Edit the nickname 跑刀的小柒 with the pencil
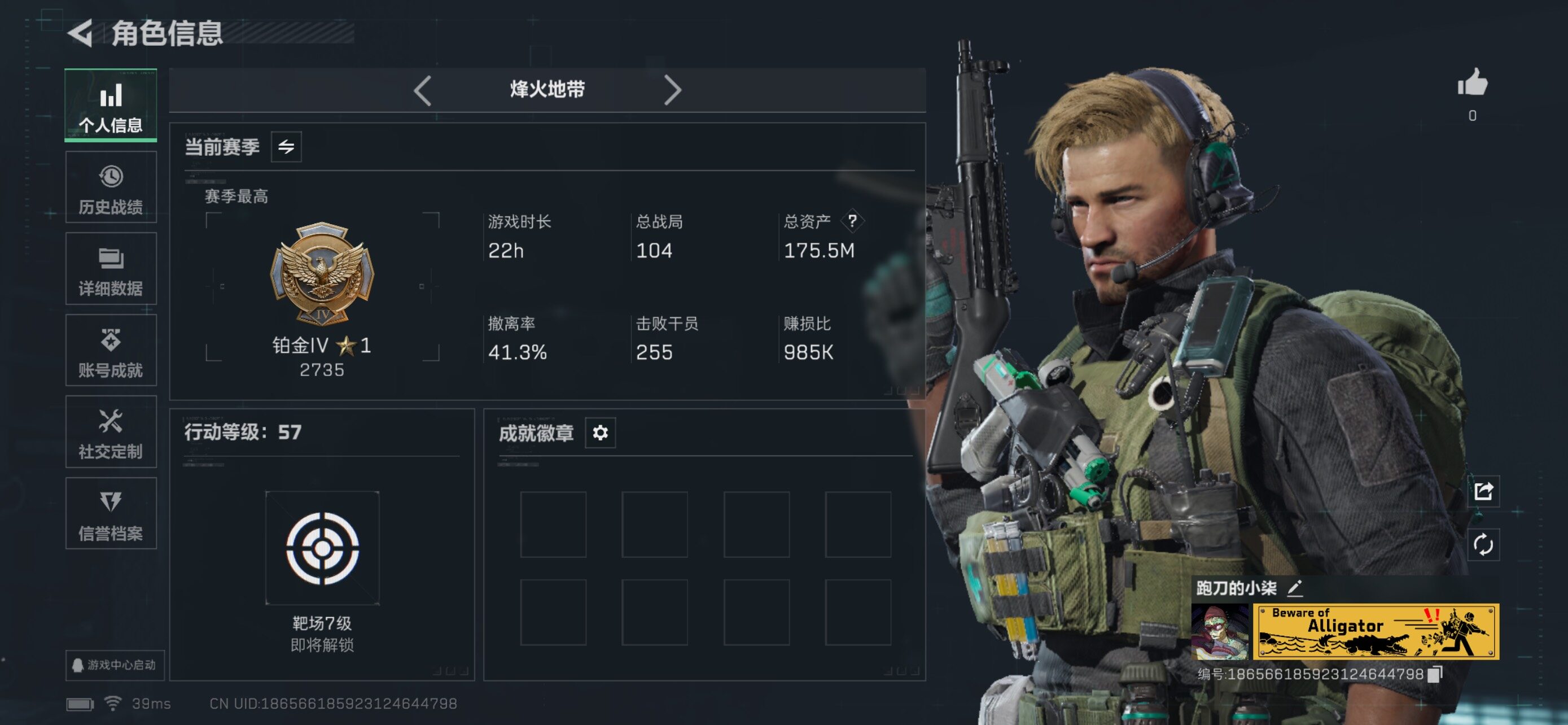The width and height of the screenshot is (1568, 725). [1294, 588]
